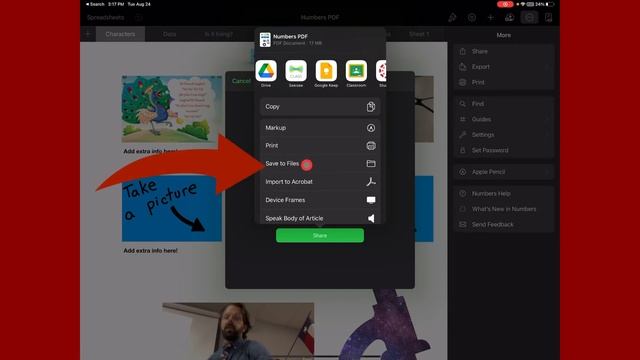Screen dimensions: 640x360
Task: Tap the Acrobat logo icon
Action: click(371, 182)
